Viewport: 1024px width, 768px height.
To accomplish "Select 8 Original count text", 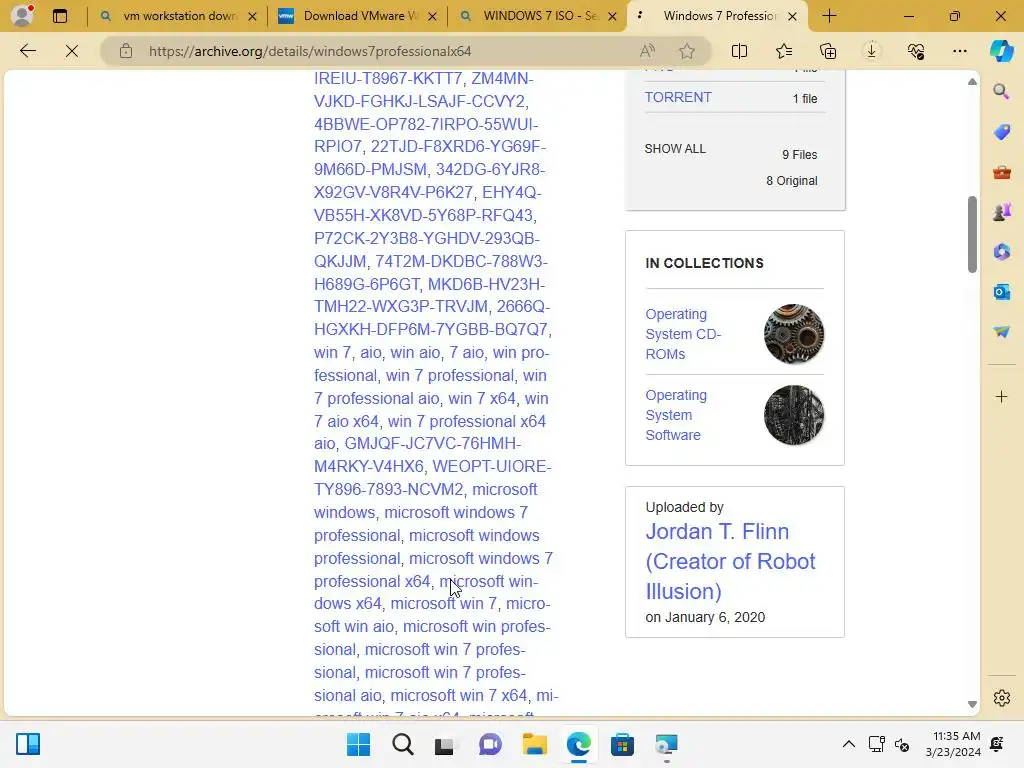I will [x=792, y=181].
